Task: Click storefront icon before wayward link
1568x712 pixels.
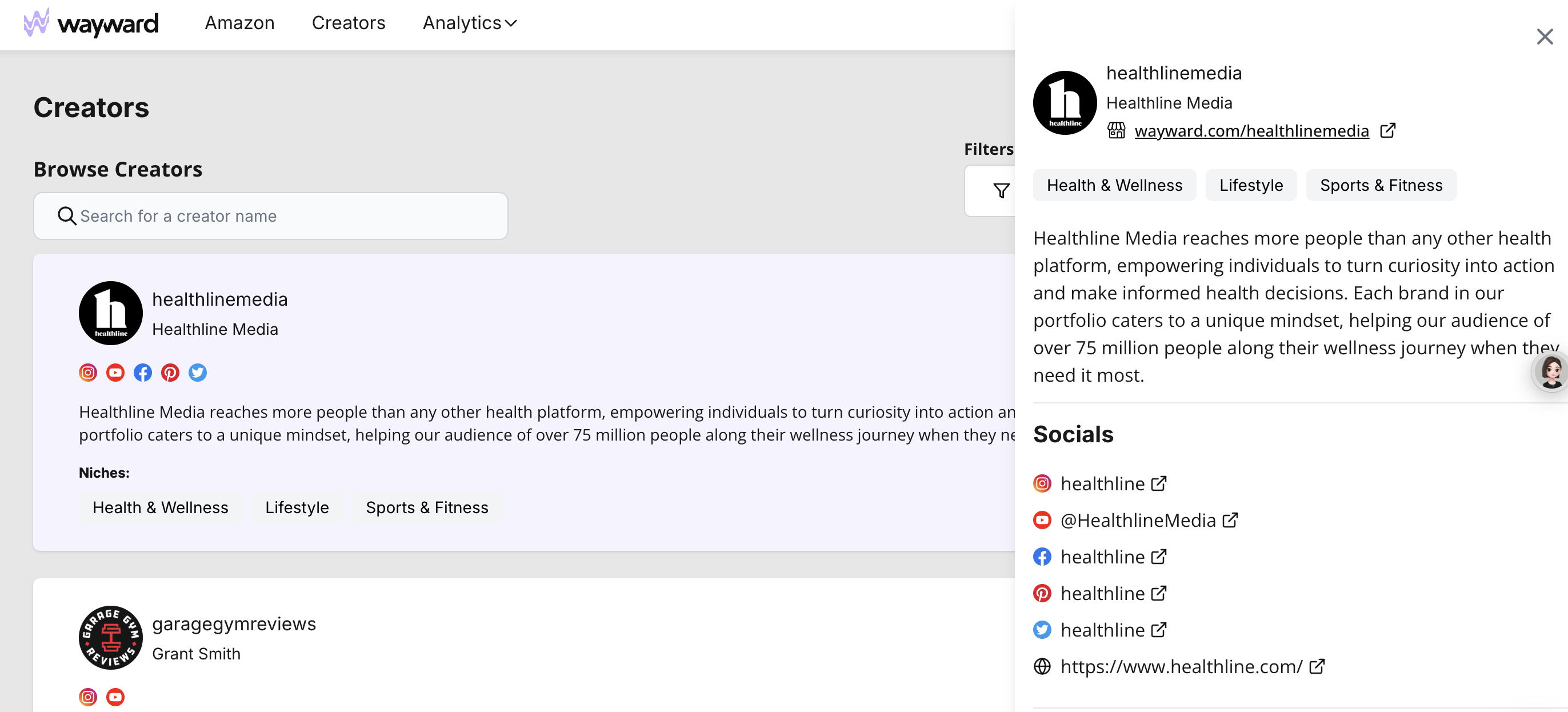Action: pyautogui.click(x=1117, y=130)
